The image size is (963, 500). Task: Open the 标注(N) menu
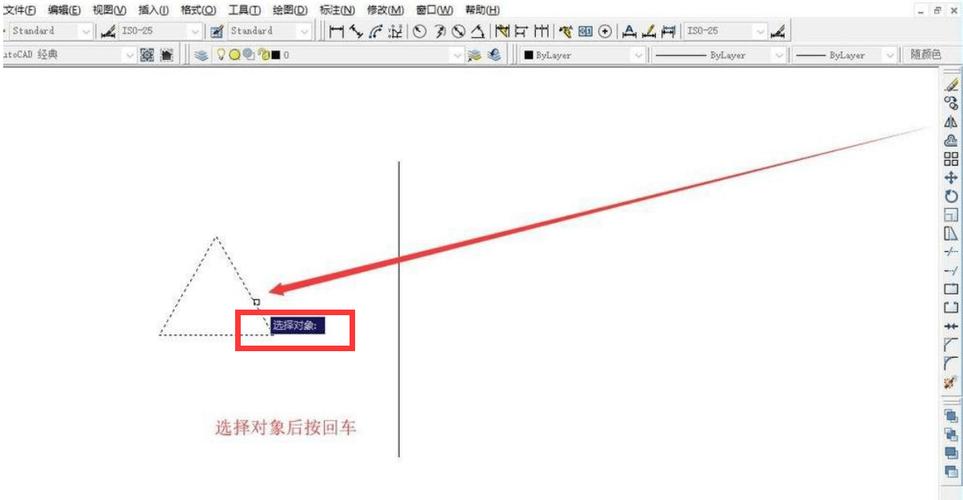pyautogui.click(x=337, y=10)
